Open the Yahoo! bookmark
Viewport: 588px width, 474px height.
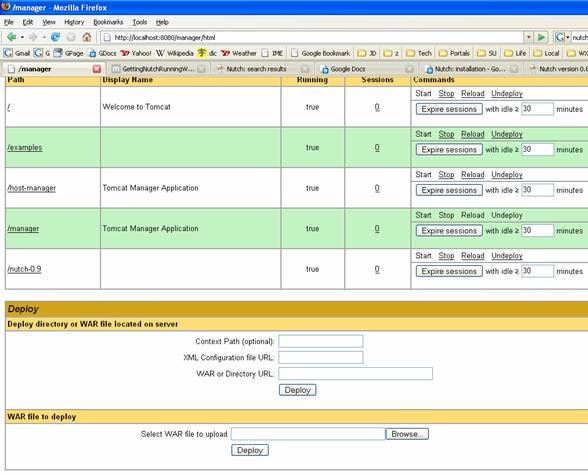(x=136, y=53)
